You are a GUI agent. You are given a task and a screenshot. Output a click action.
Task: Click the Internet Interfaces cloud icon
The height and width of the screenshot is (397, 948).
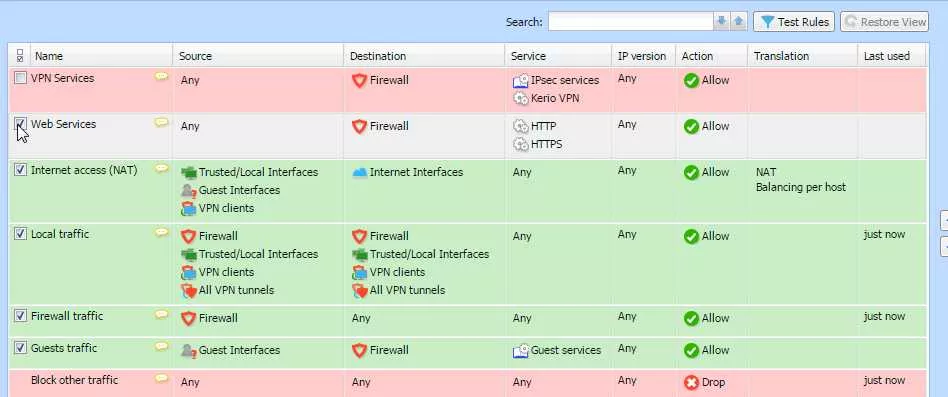click(x=360, y=173)
